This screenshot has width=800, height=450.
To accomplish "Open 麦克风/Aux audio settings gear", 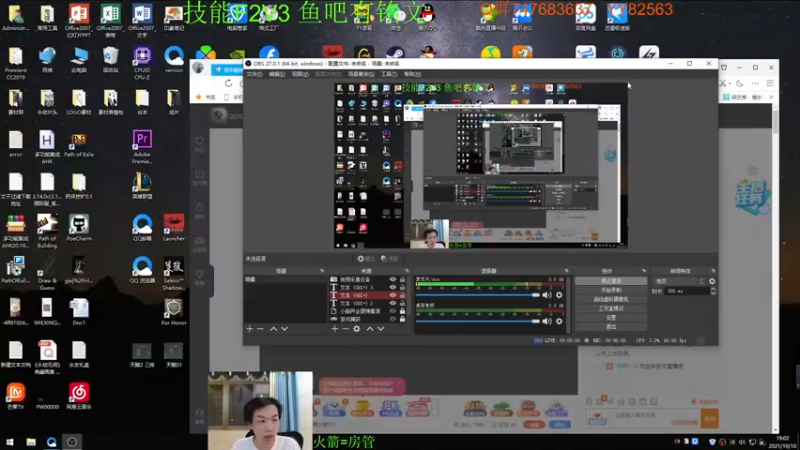I will [x=559, y=295].
